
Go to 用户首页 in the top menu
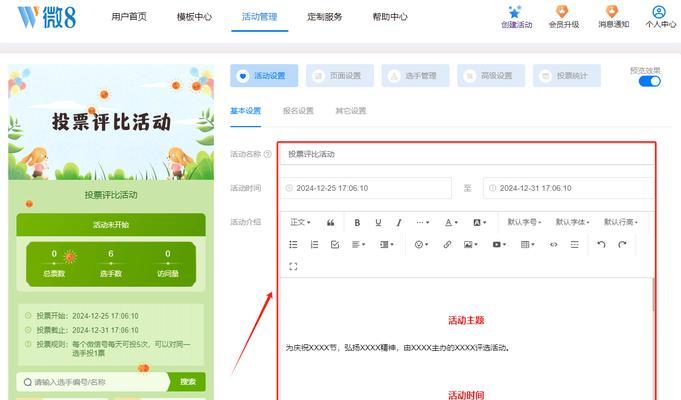click(x=129, y=17)
